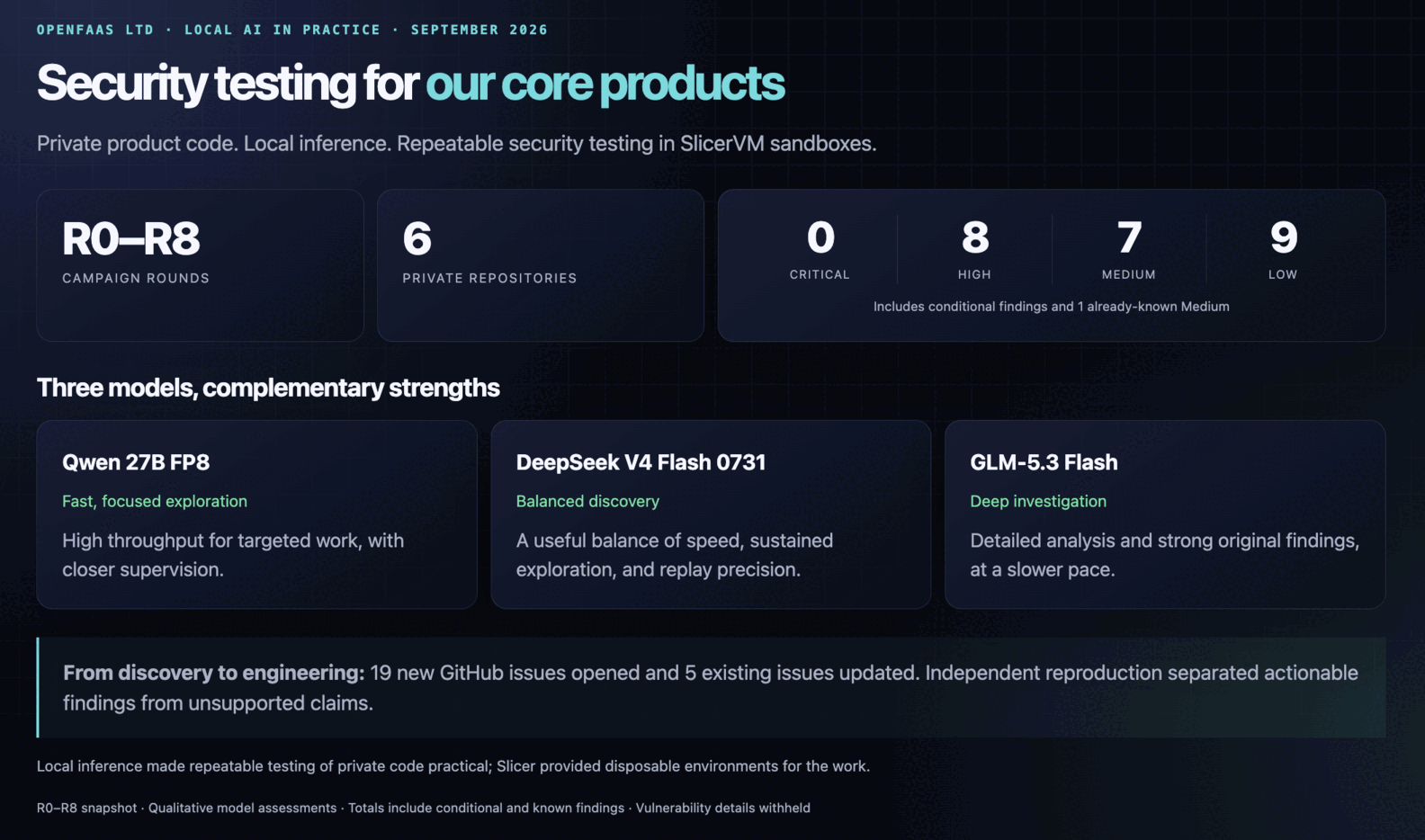The width and height of the screenshot is (1425, 840).
Task: Select the 7 Medium findings count
Action: [x=1129, y=238]
